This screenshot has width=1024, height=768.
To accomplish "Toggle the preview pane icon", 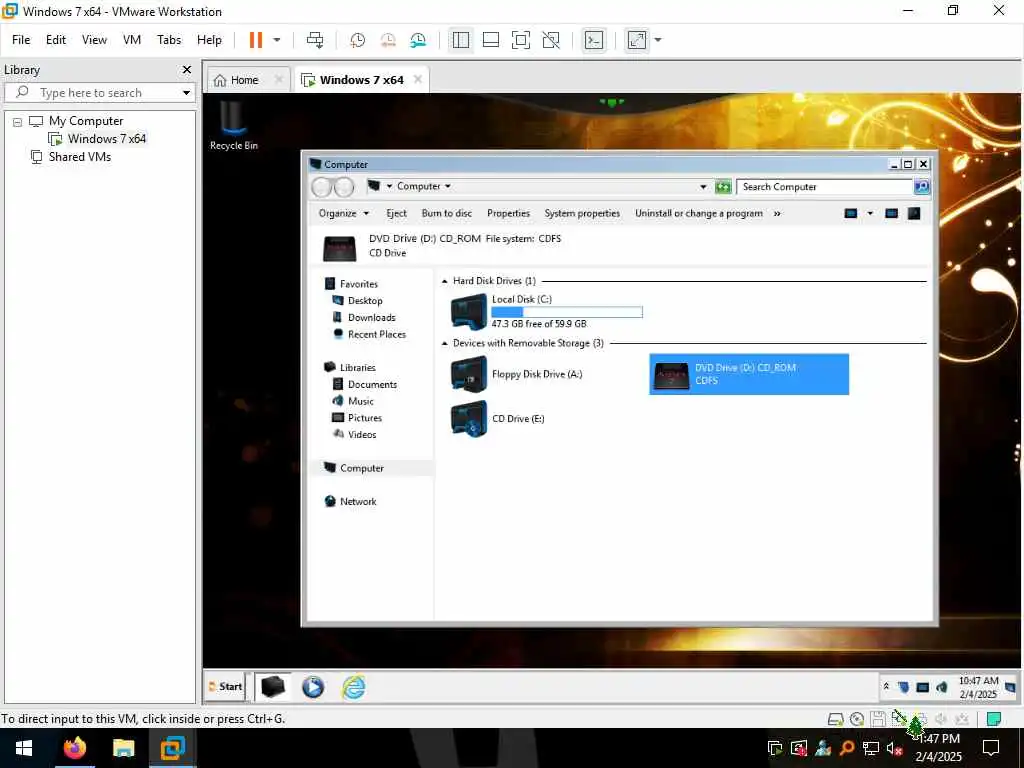I will 891,214.
